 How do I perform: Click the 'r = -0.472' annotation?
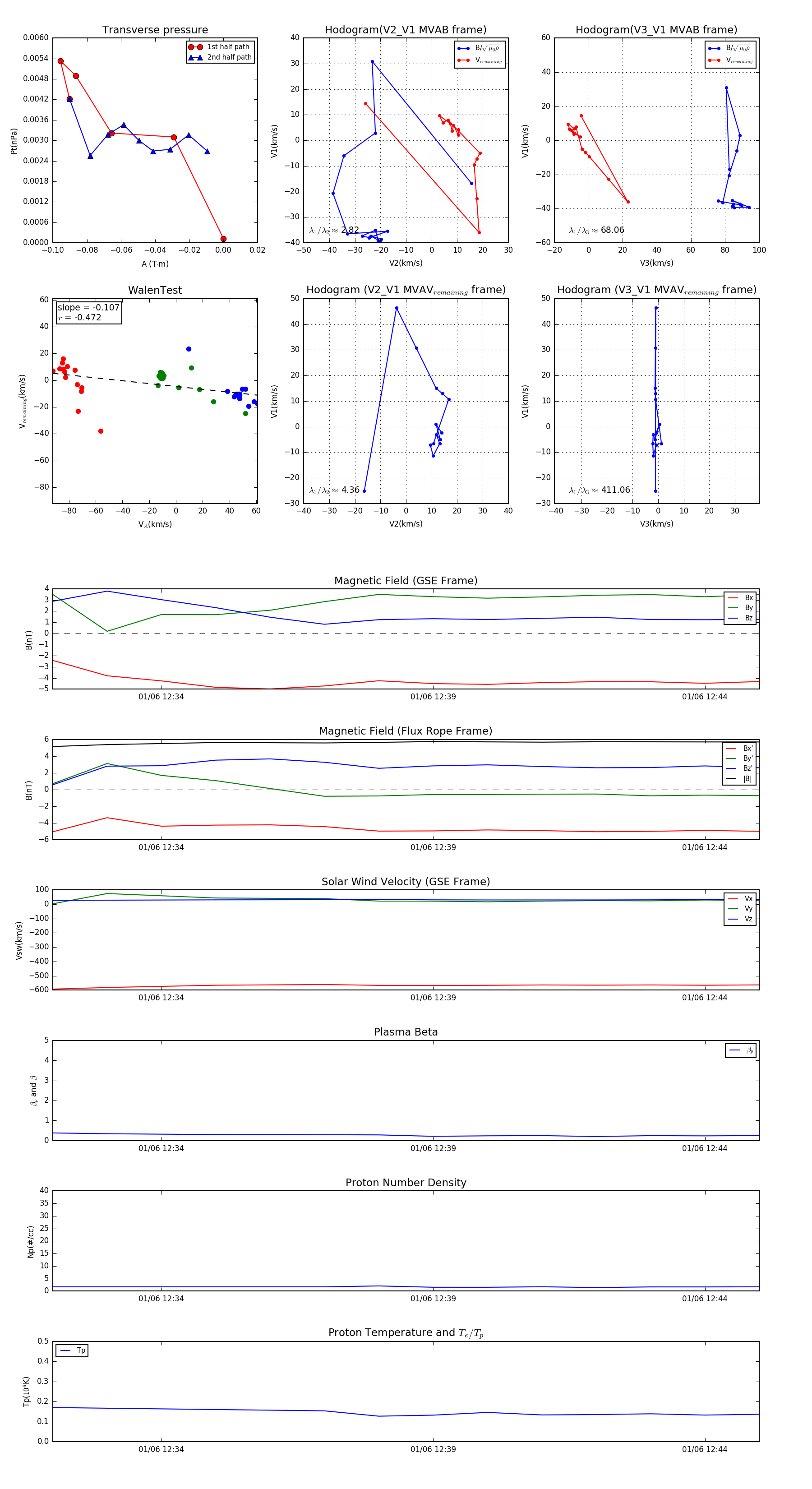click(x=80, y=317)
